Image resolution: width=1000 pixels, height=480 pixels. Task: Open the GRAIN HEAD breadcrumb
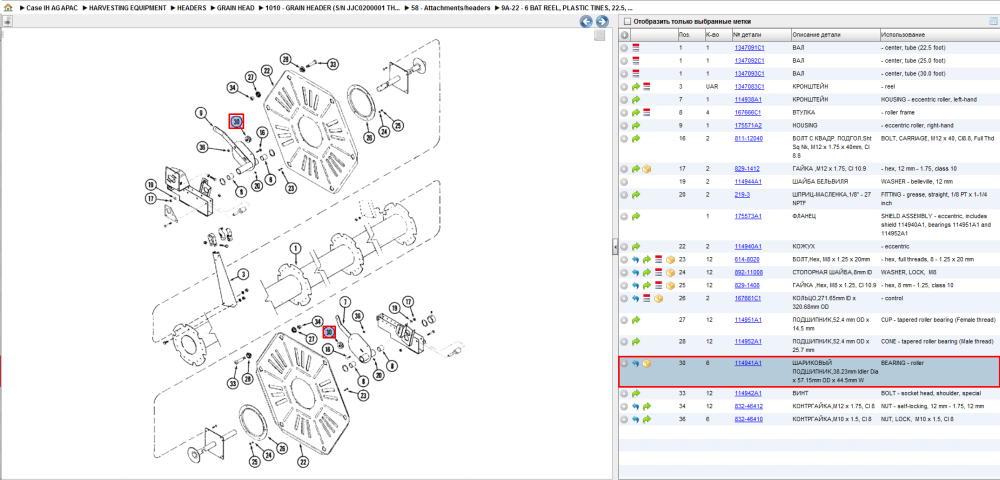237,8
